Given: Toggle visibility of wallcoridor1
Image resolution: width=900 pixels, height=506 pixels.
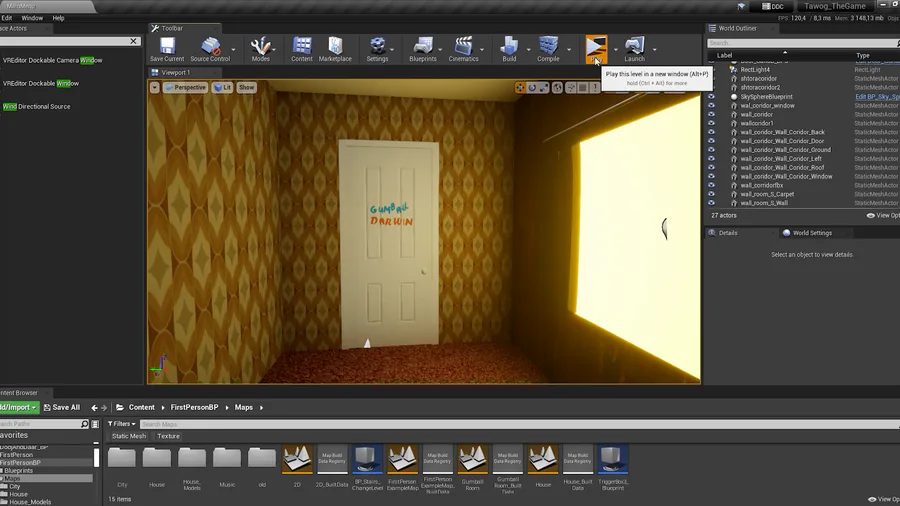Looking at the screenshot, I should coord(711,123).
